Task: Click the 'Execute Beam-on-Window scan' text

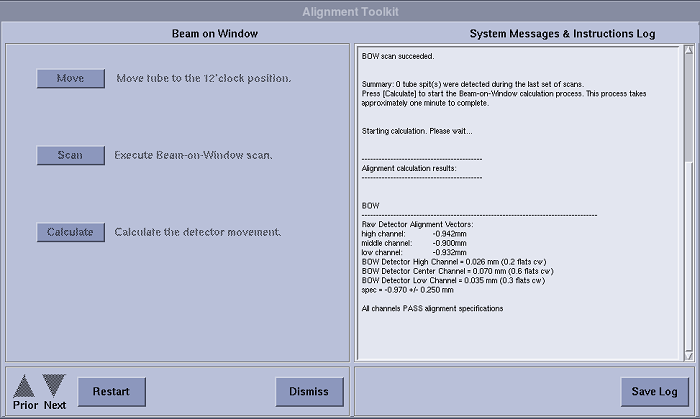Action: click(x=193, y=155)
